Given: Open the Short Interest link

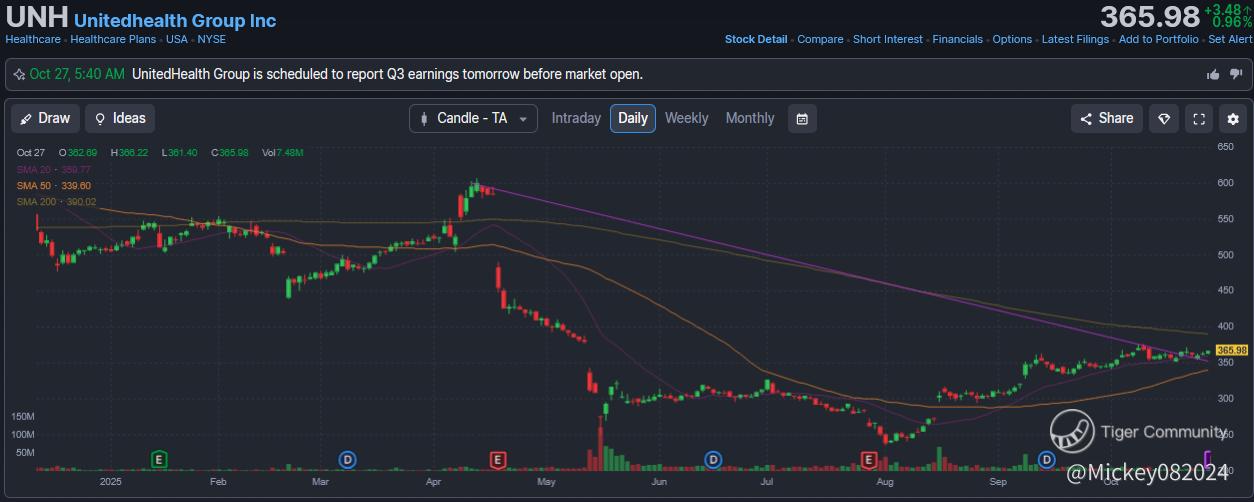Looking at the screenshot, I should click(x=888, y=40).
